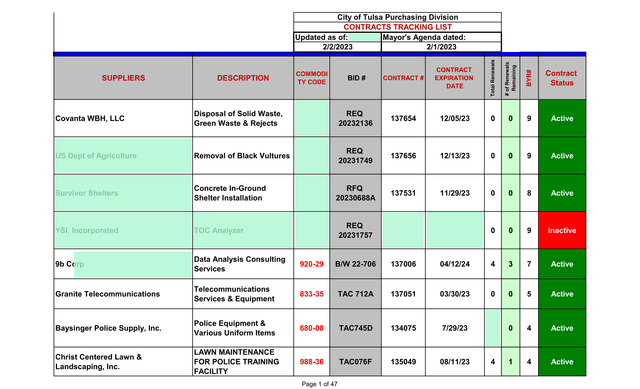Select 'Baysinger Police Supply, Inc.' supplier cell
The height and width of the screenshot is (389, 640).
(123, 328)
